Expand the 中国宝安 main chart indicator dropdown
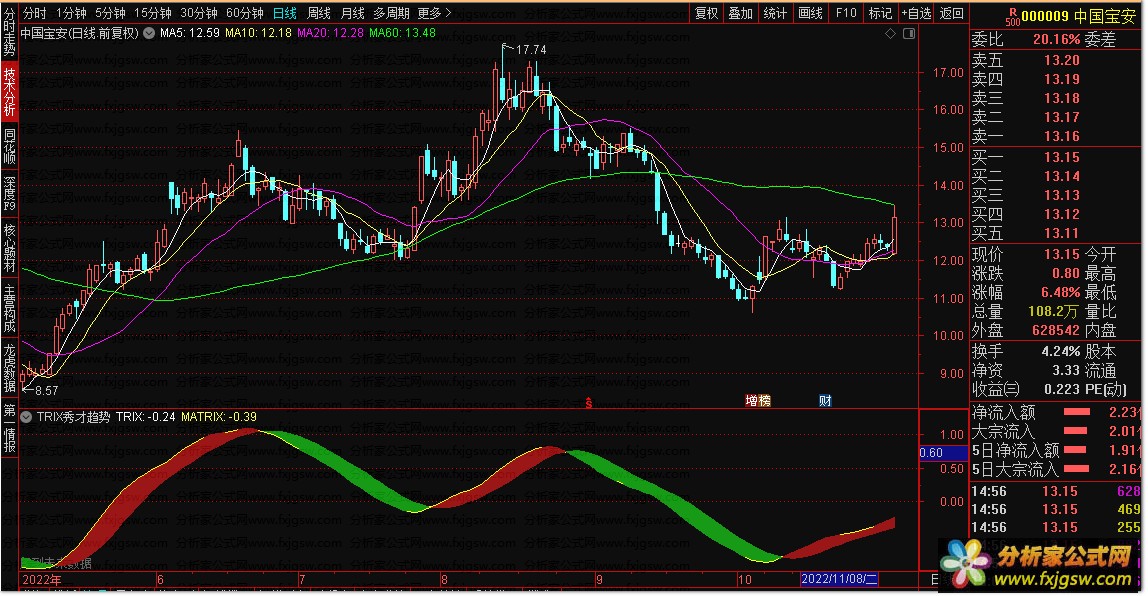This screenshot has height=596, width=1148. coord(149,33)
